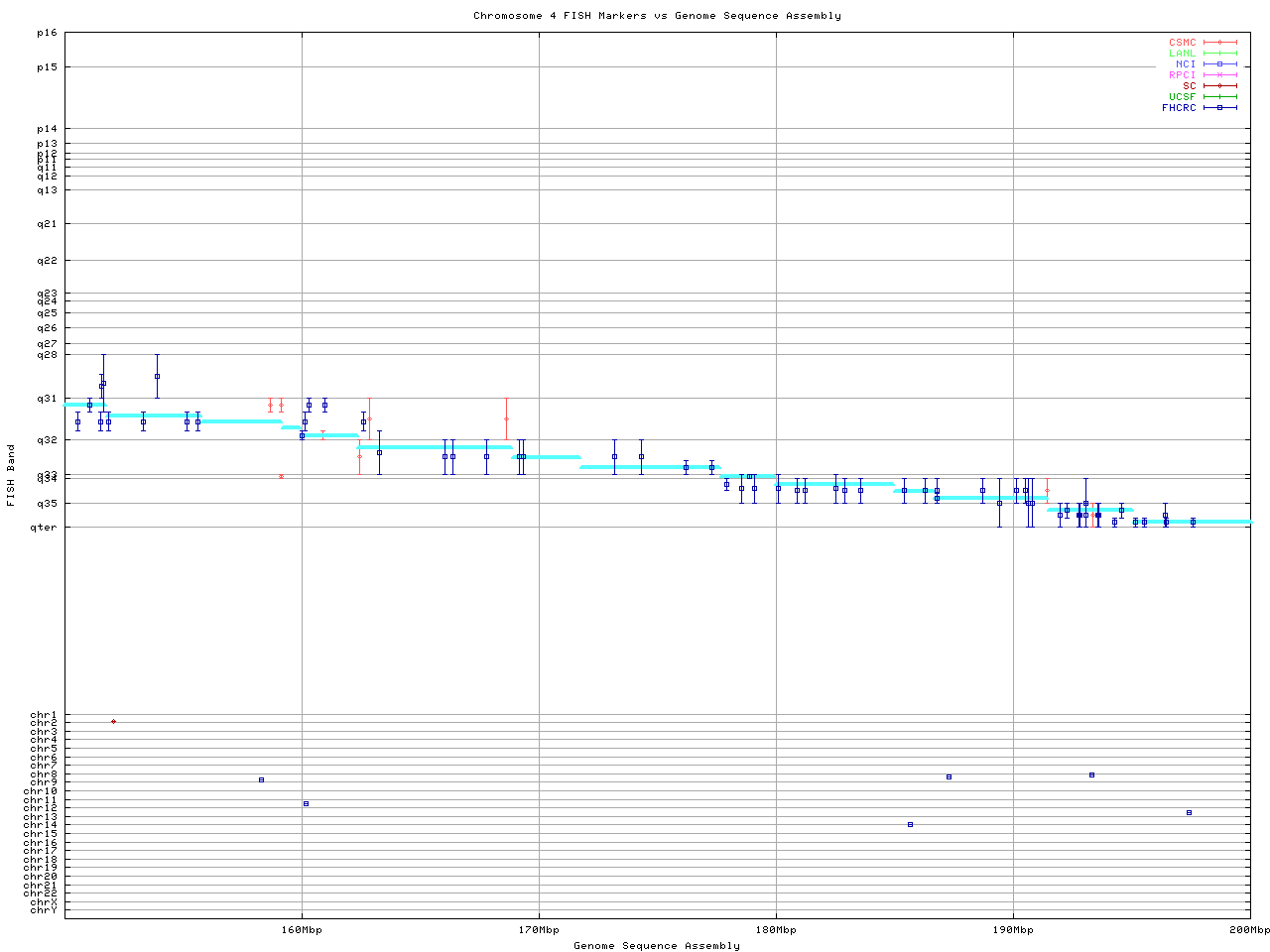Screen dimensions: 1270x952
Task: Click the CSMC legend label
Action: [x=1182, y=43]
